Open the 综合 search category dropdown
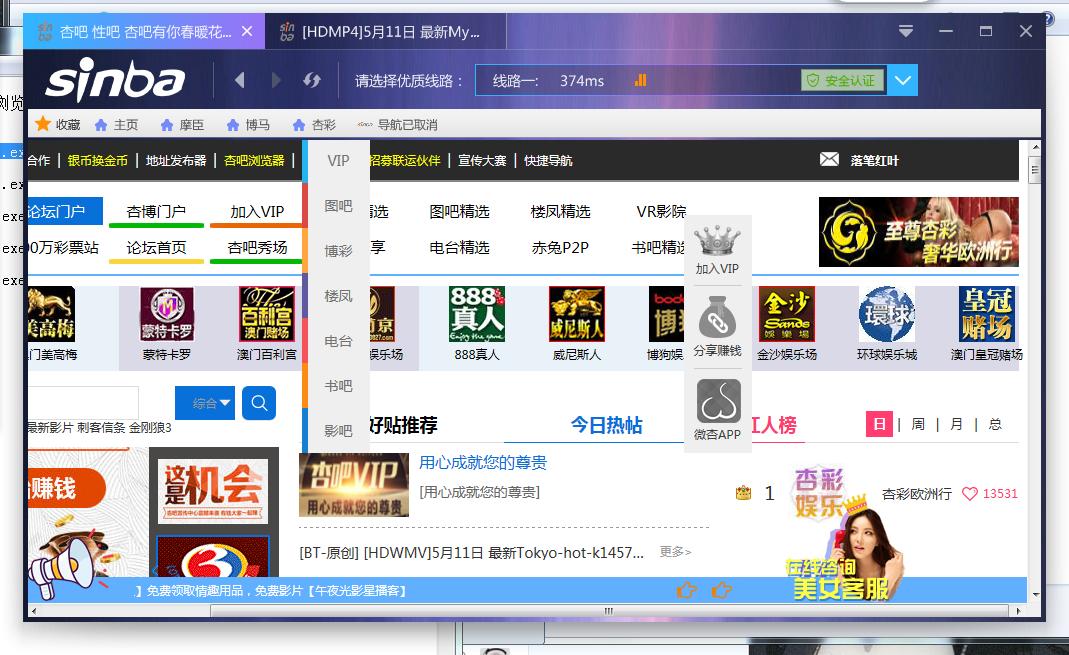 click(x=205, y=403)
